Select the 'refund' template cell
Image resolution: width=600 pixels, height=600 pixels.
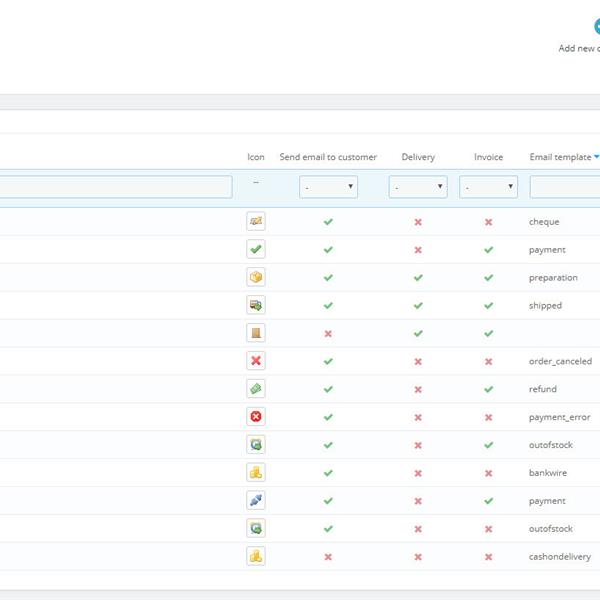tap(543, 389)
